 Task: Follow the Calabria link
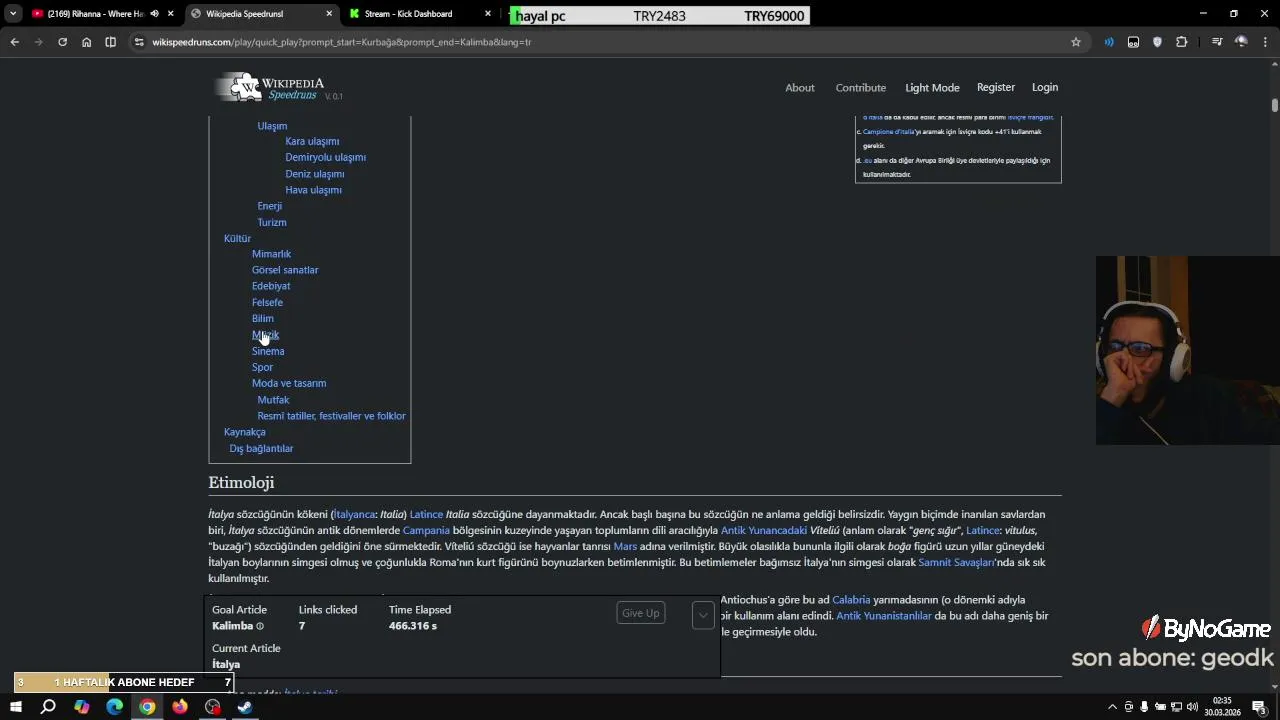coord(851,600)
